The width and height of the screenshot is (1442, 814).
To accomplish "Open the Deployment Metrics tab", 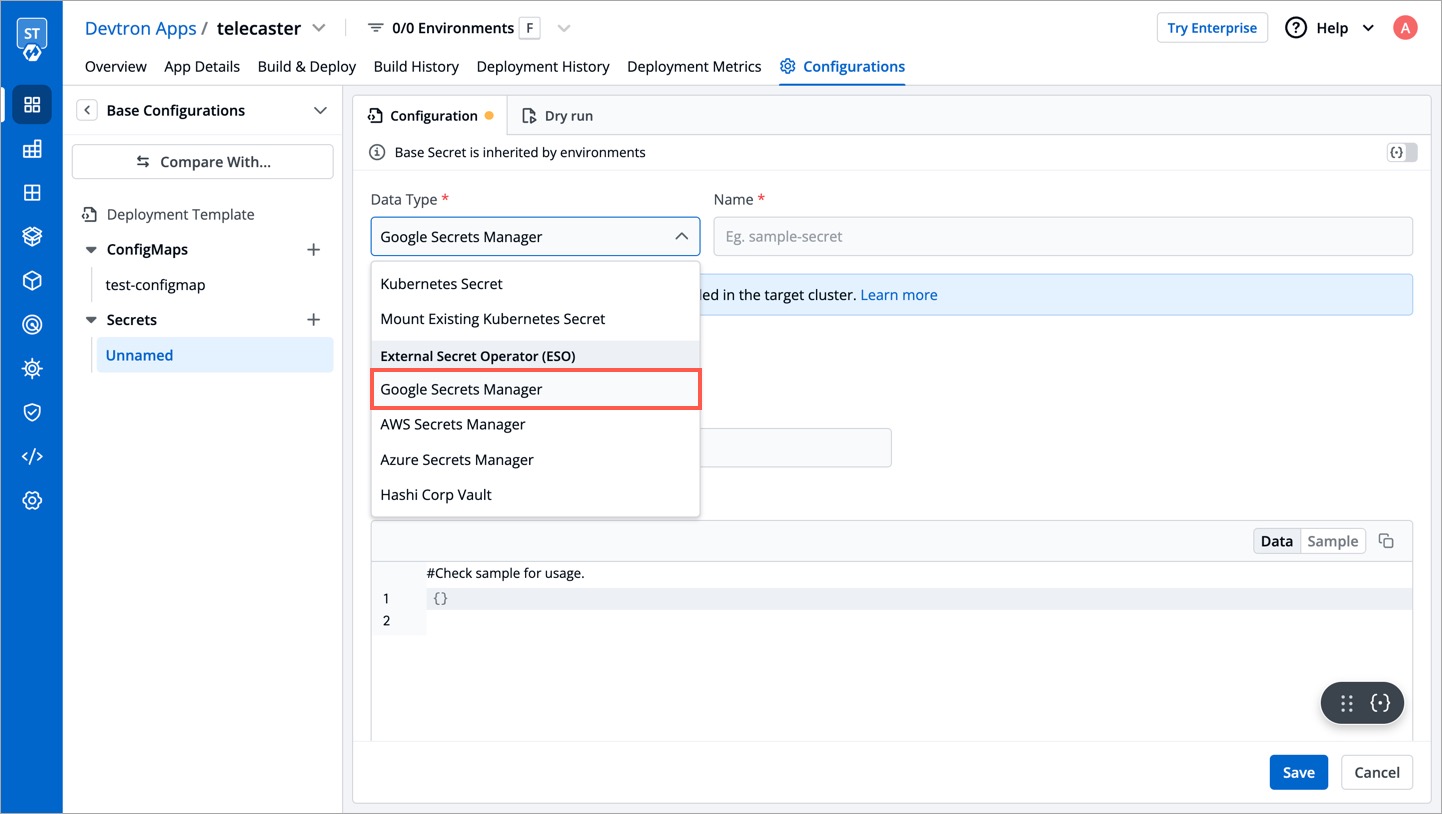I will pos(694,66).
